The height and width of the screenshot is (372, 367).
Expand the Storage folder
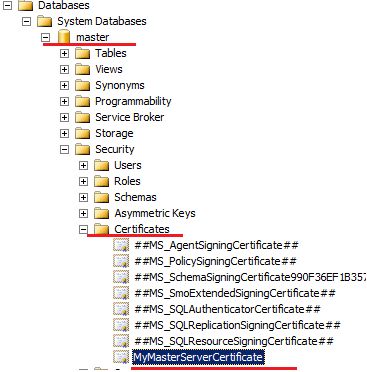[x=64, y=133]
